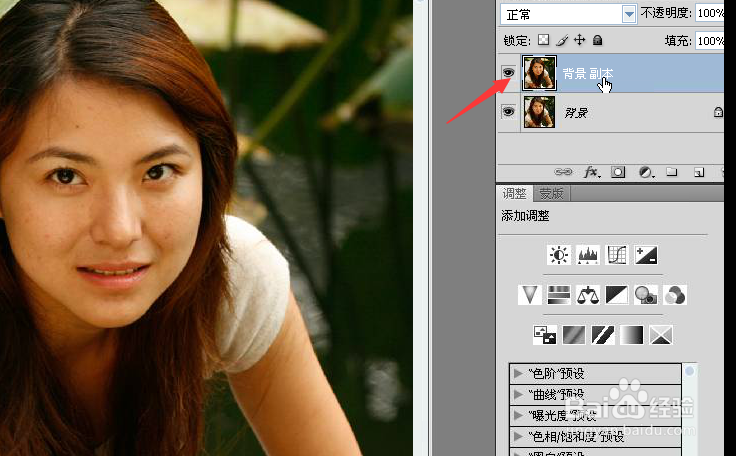The image size is (736, 456).
Task: Open the layer style fx menu
Action: click(591, 172)
